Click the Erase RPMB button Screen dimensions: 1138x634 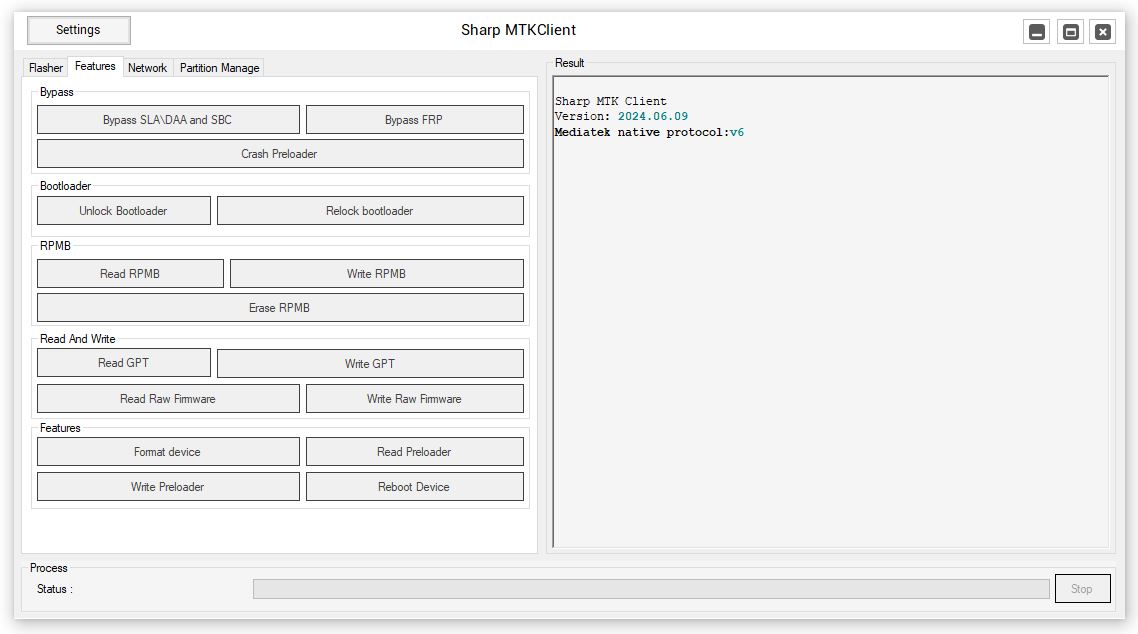pos(279,308)
